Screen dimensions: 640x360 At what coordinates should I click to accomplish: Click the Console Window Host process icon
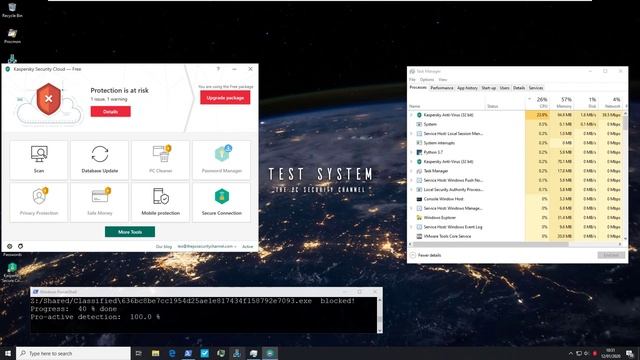pyautogui.click(x=419, y=199)
